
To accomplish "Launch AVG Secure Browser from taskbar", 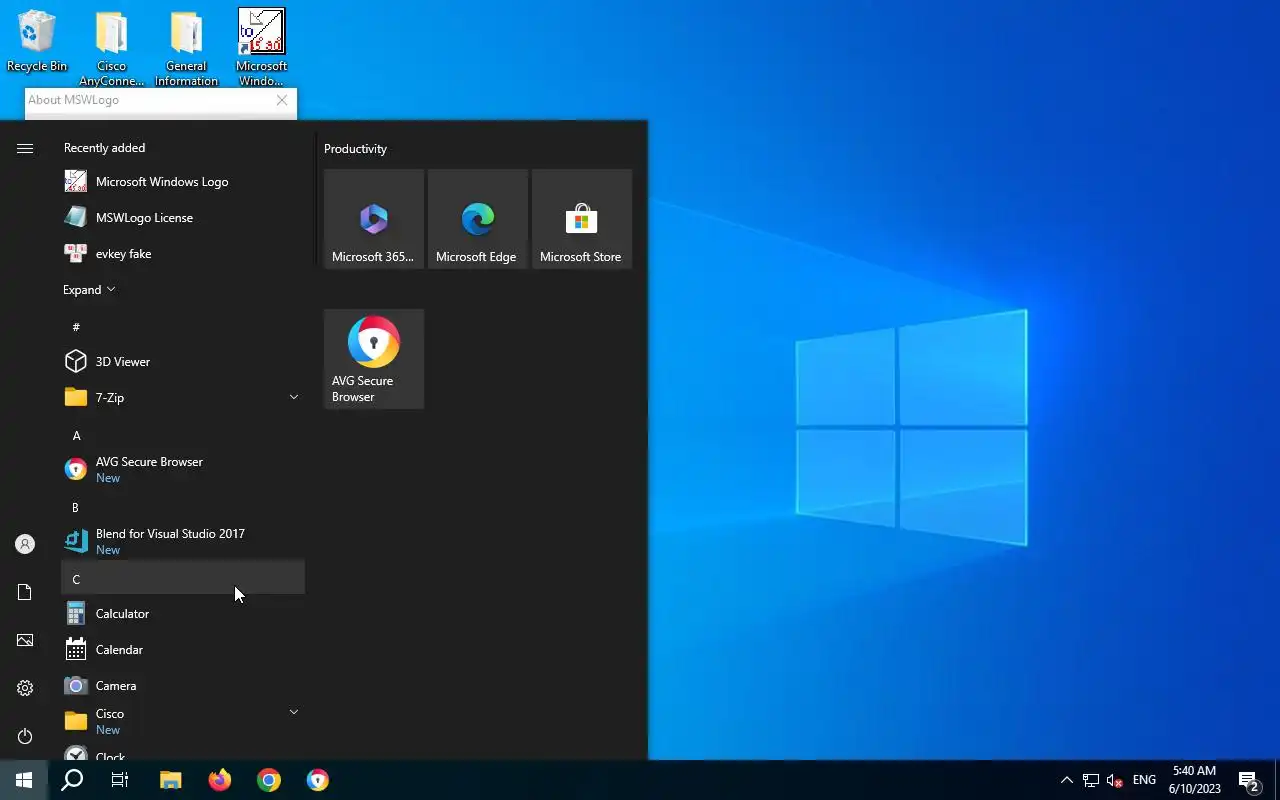I will [x=318, y=780].
